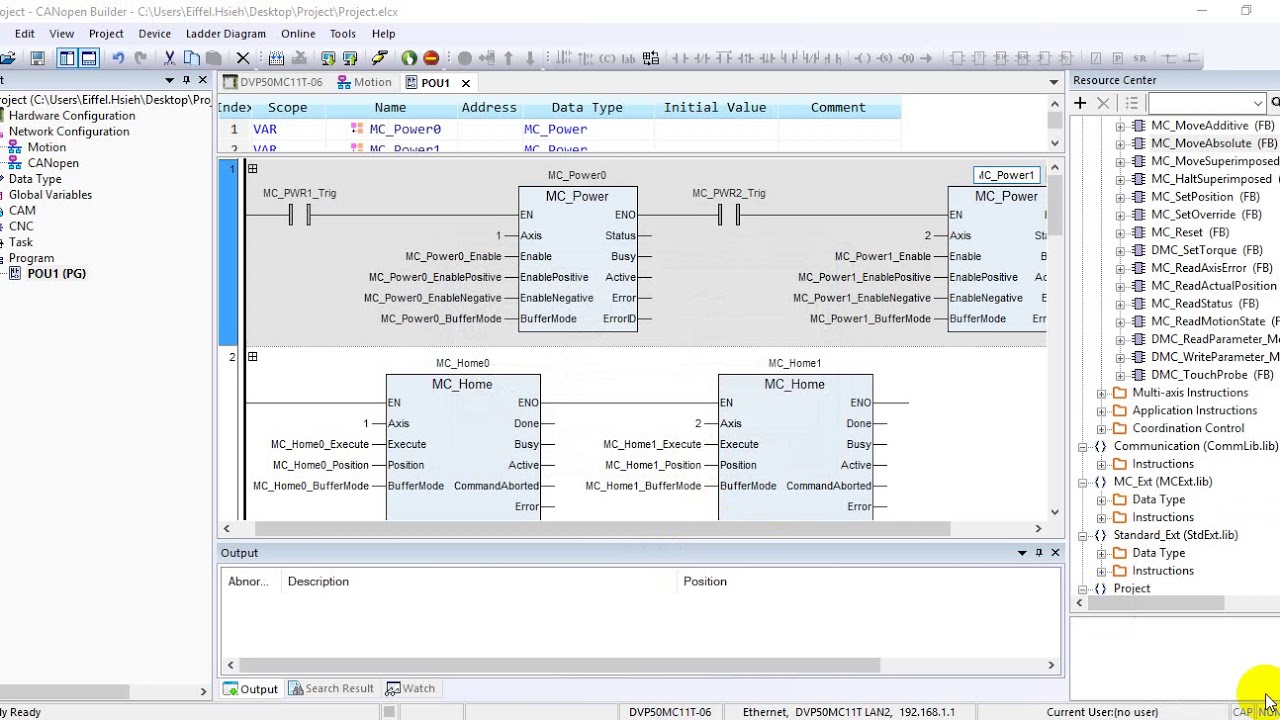Image resolution: width=1280 pixels, height=720 pixels.
Task: Open the Tools menu
Action: click(x=343, y=33)
